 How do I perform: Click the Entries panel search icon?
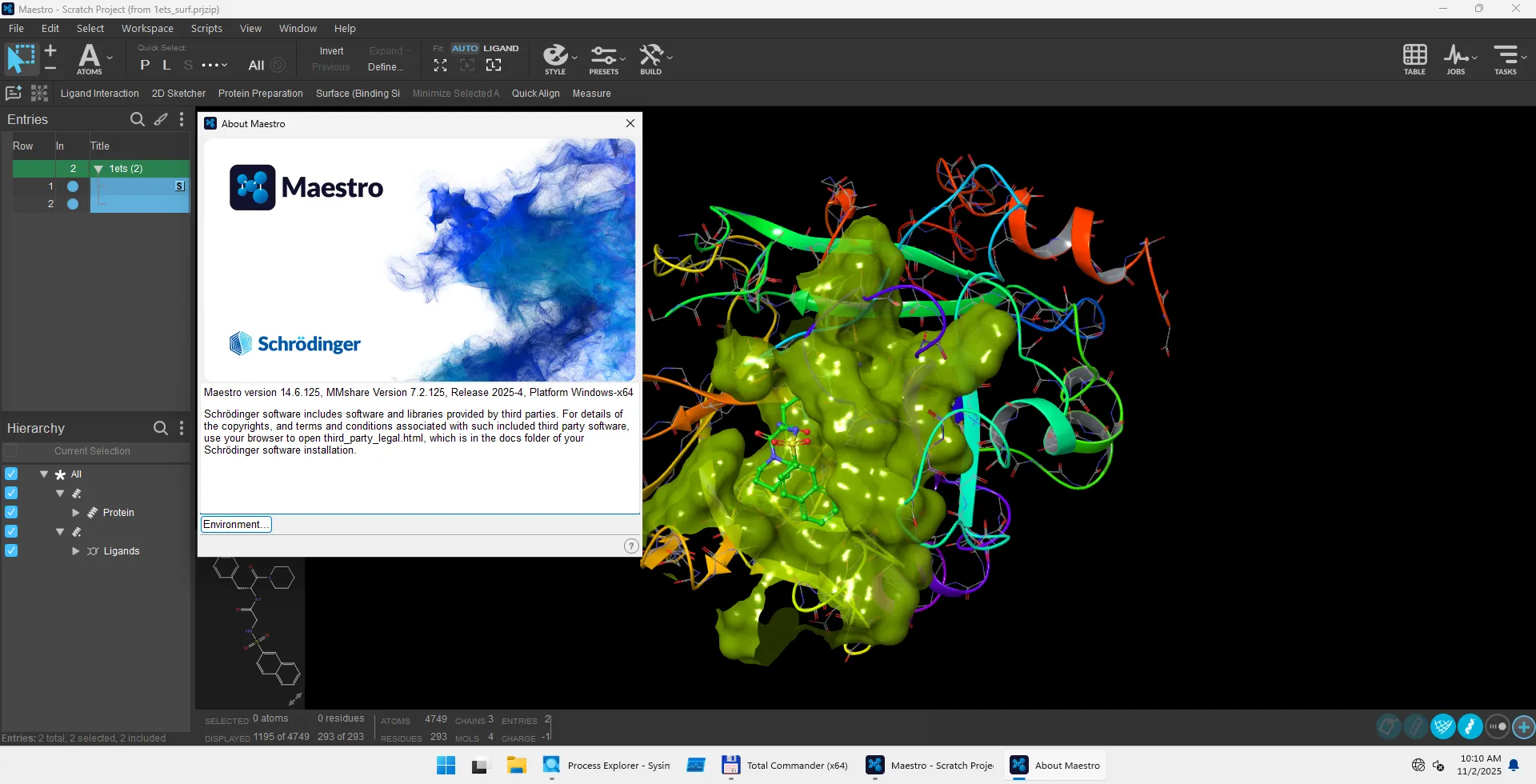[x=138, y=119]
